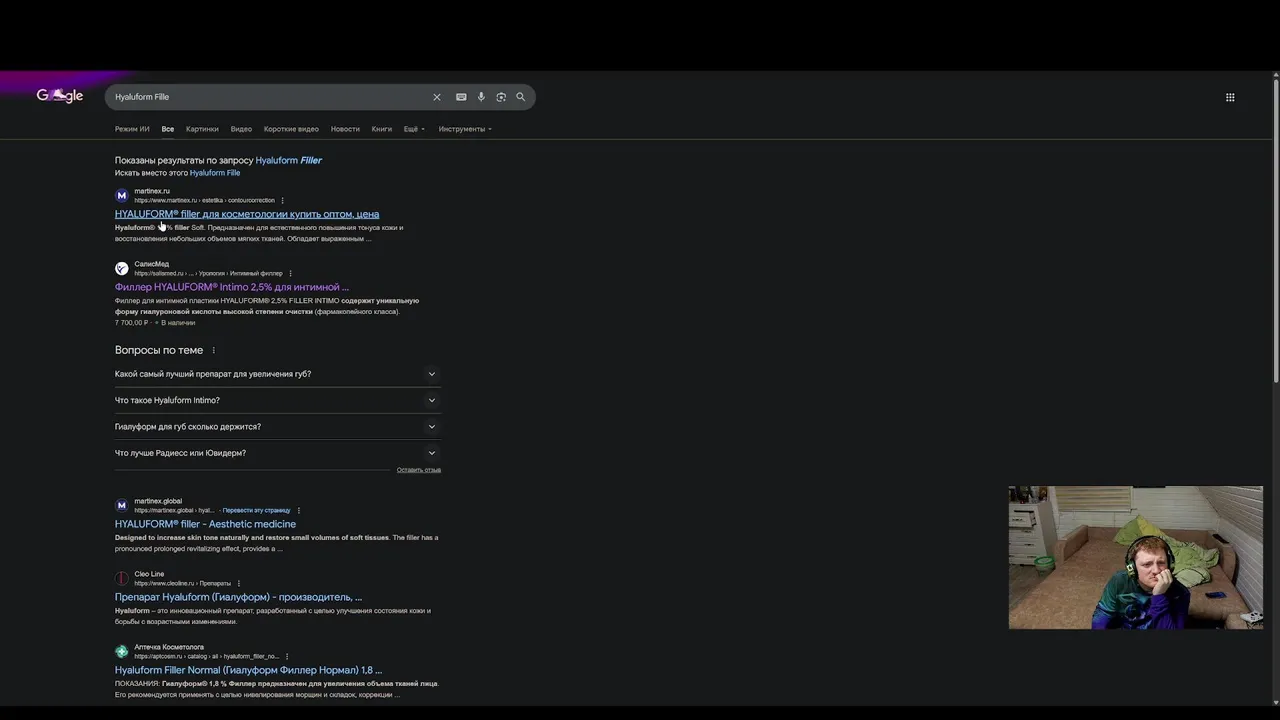Open more options for the martinex.global result
1280x720 pixels.
pos(299,510)
